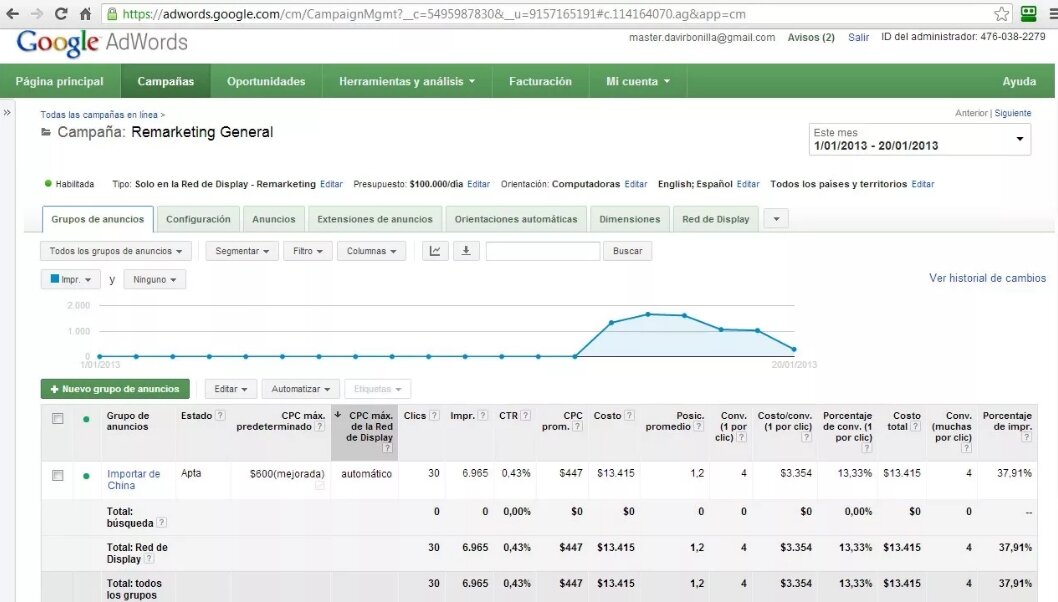Expand the left sidebar chevron
The width and height of the screenshot is (1058, 602).
click(x=7, y=113)
